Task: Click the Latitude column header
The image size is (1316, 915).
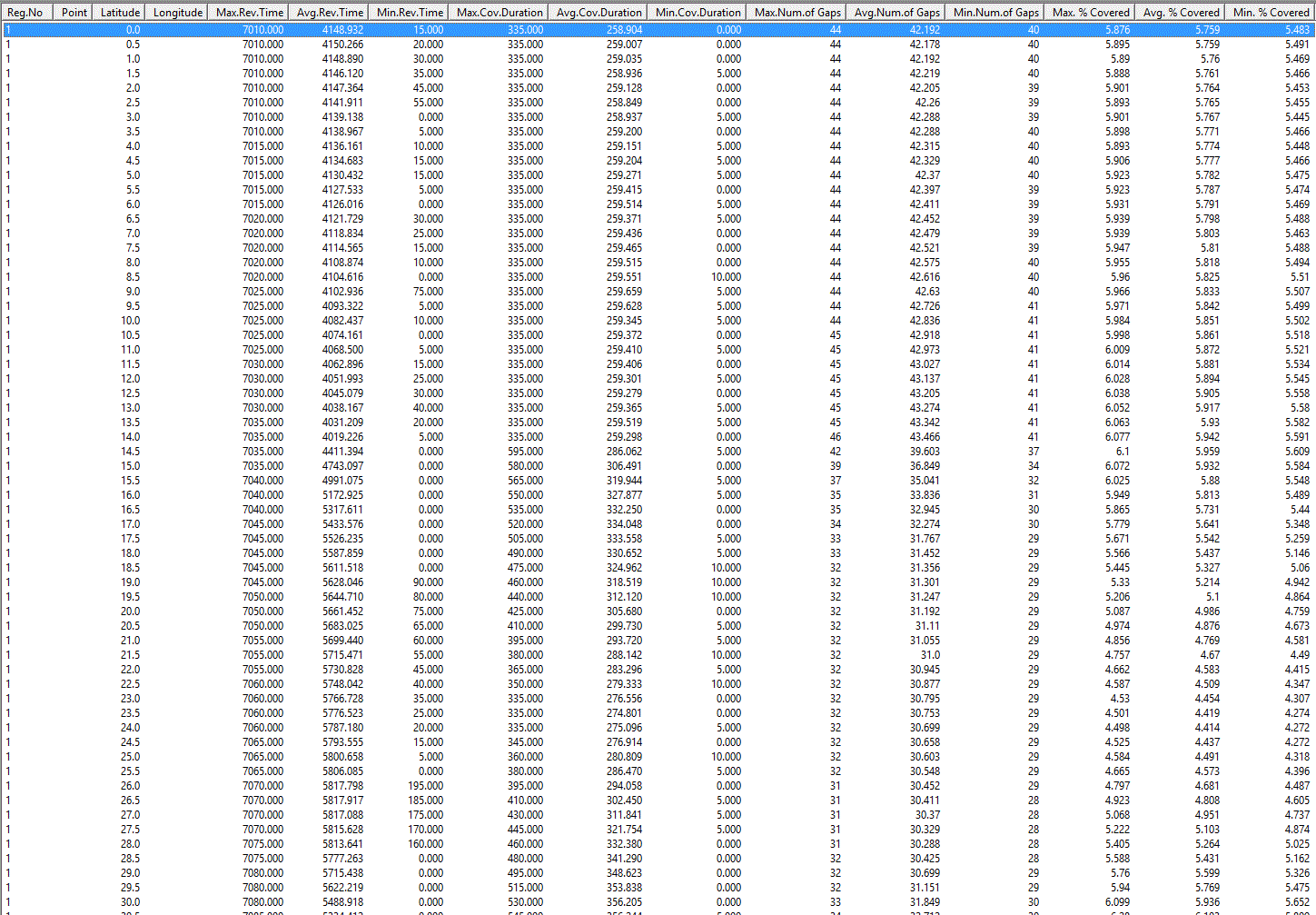Action: pos(120,12)
